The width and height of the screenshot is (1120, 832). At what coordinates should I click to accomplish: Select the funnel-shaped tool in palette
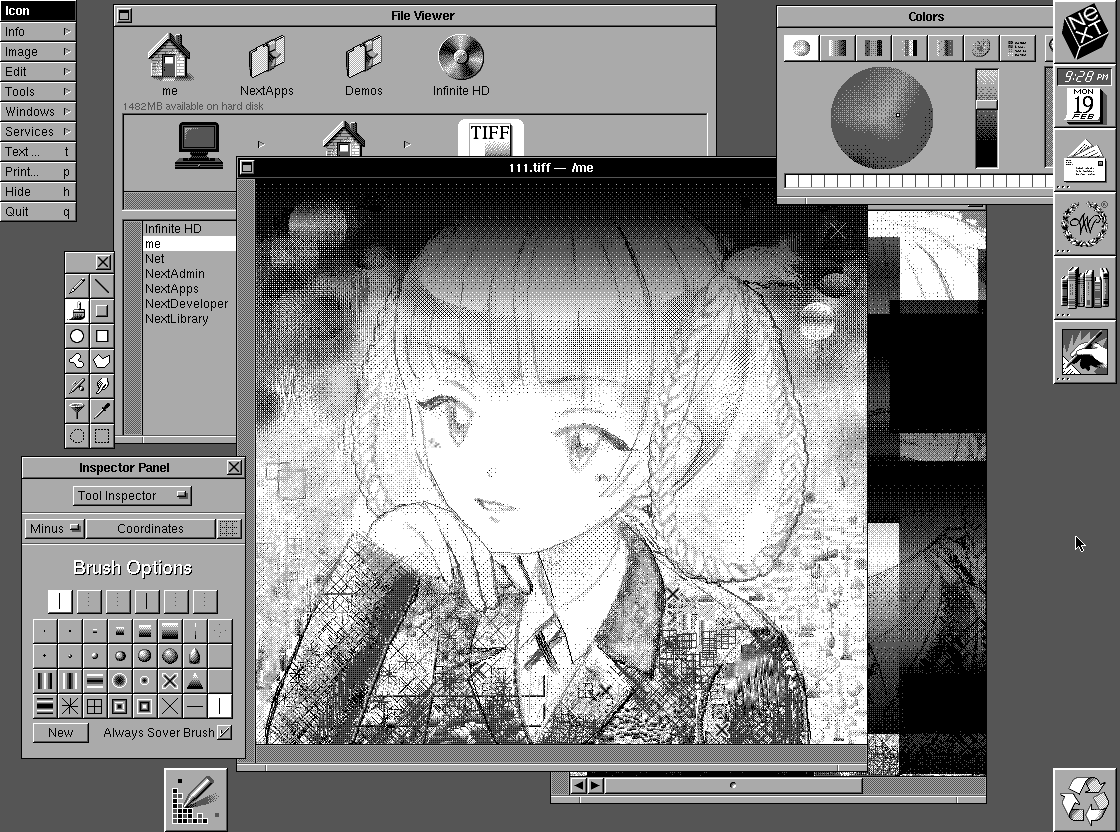pos(77,411)
